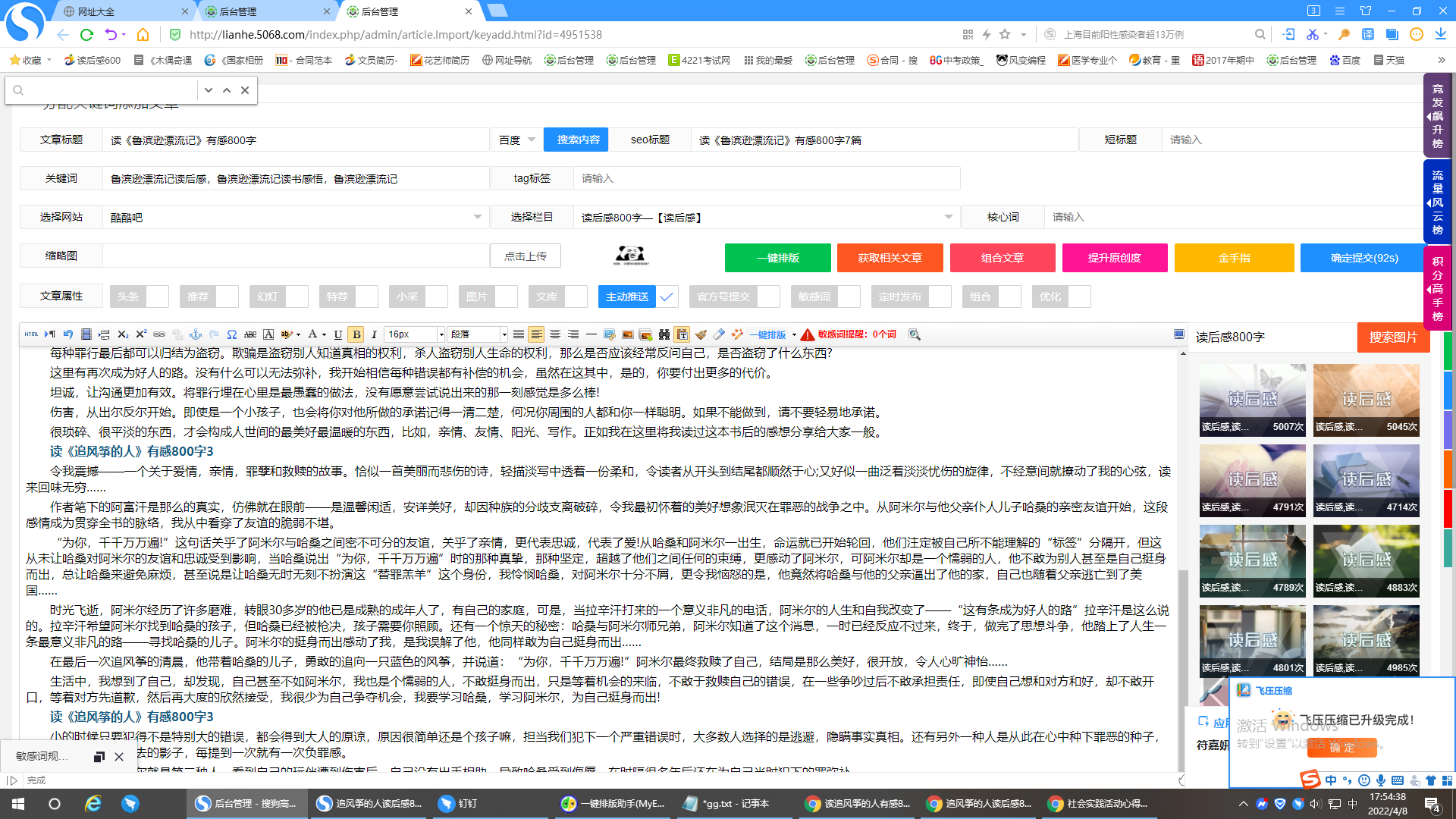The height and width of the screenshot is (819, 1456).
Task: Expand 一键排版 toolbar dropdown arrow
Action: 794,334
